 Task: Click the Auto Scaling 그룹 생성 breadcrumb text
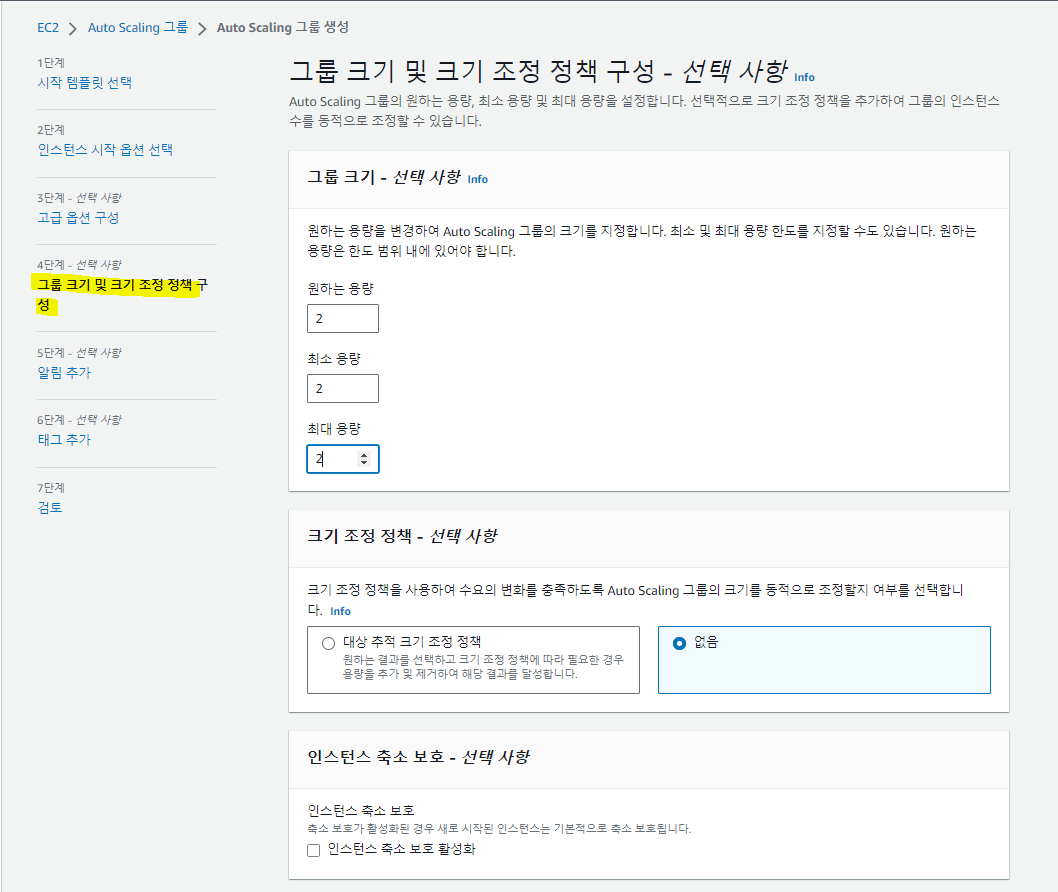pyautogui.click(x=283, y=28)
